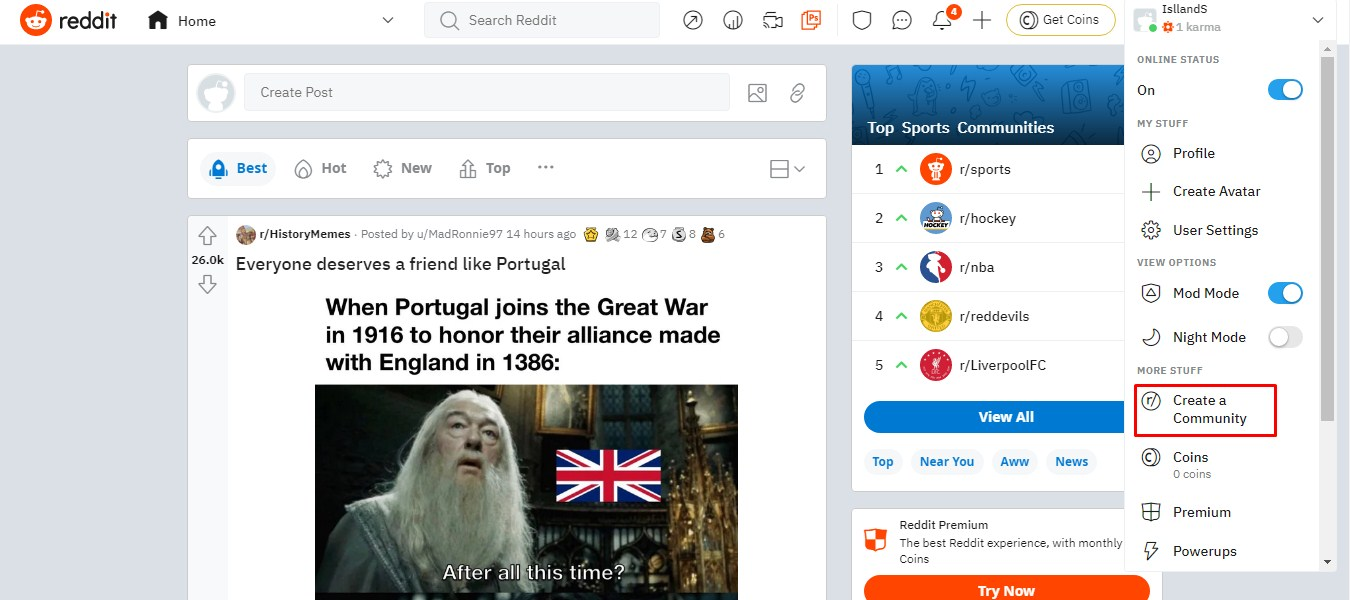This screenshot has width=1350, height=600.
Task: Click the Create Post input field
Action: click(x=487, y=92)
